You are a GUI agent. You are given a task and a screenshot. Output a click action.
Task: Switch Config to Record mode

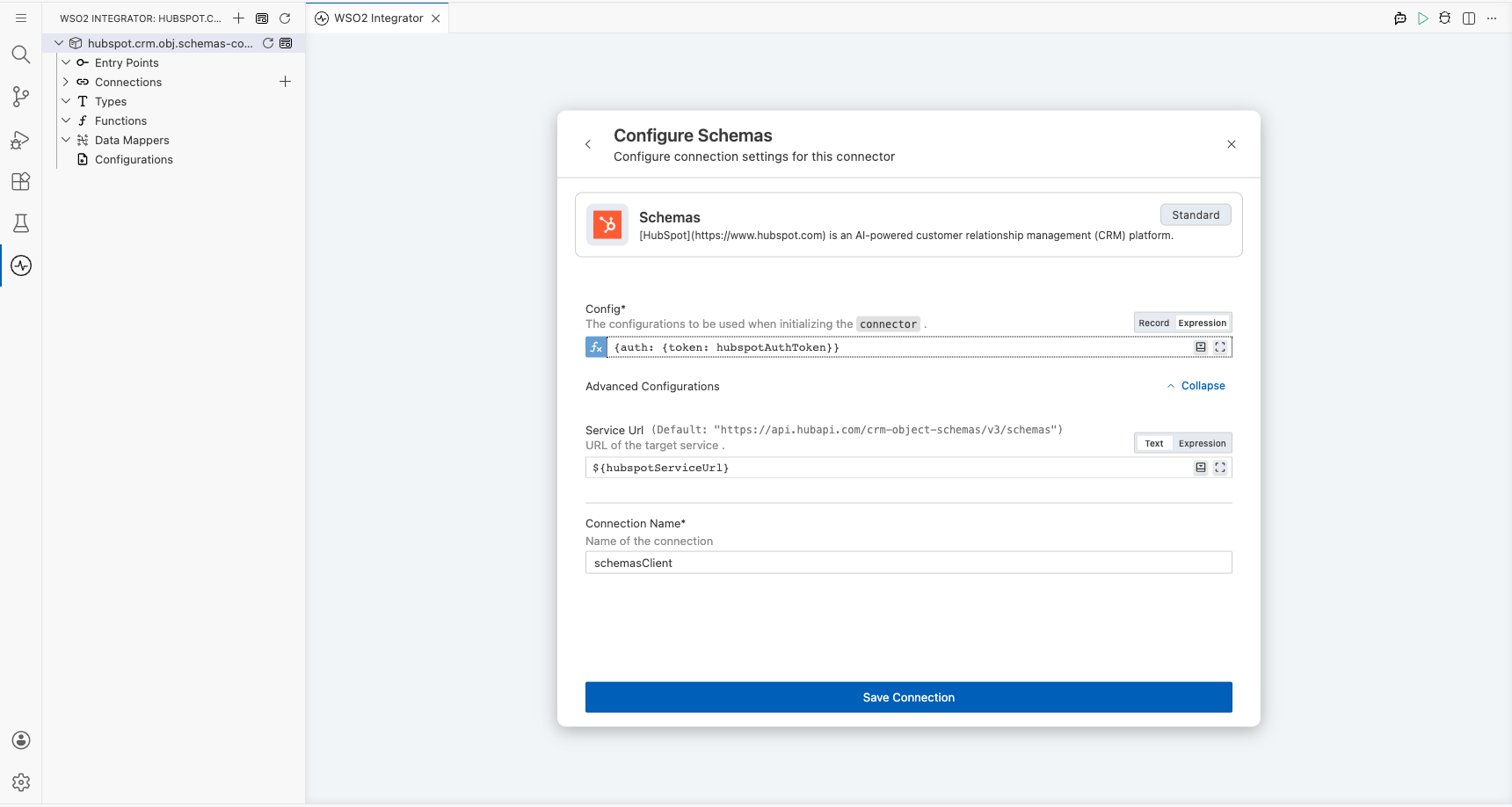1154,323
